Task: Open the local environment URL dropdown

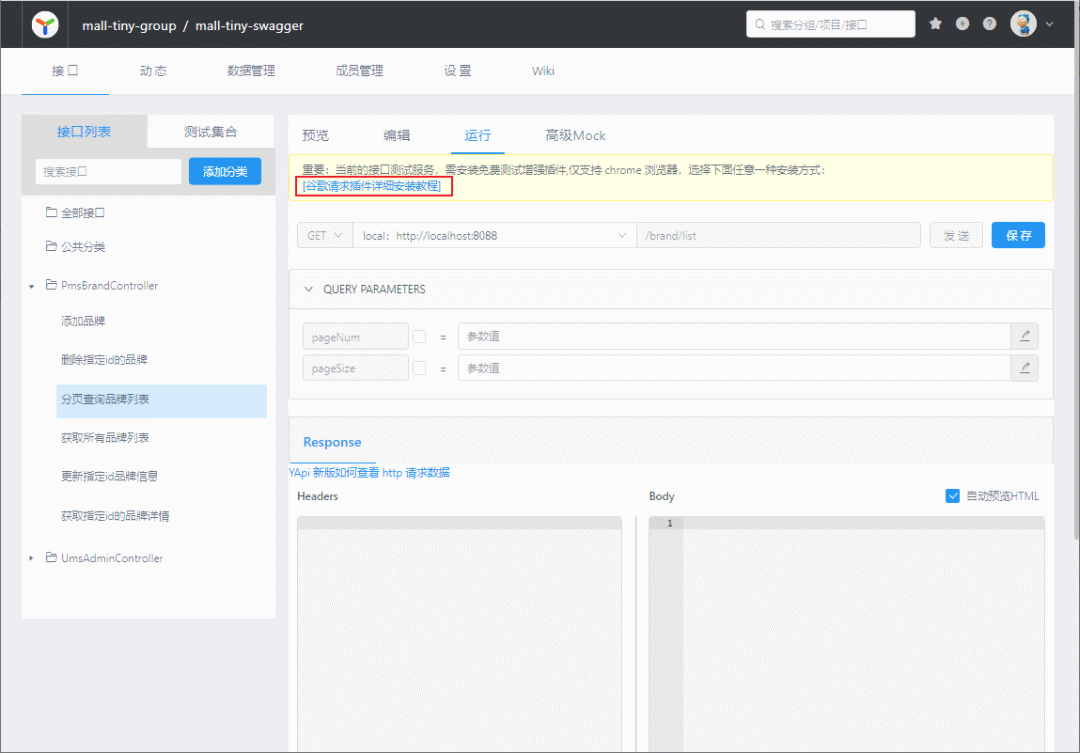Action: pos(495,236)
